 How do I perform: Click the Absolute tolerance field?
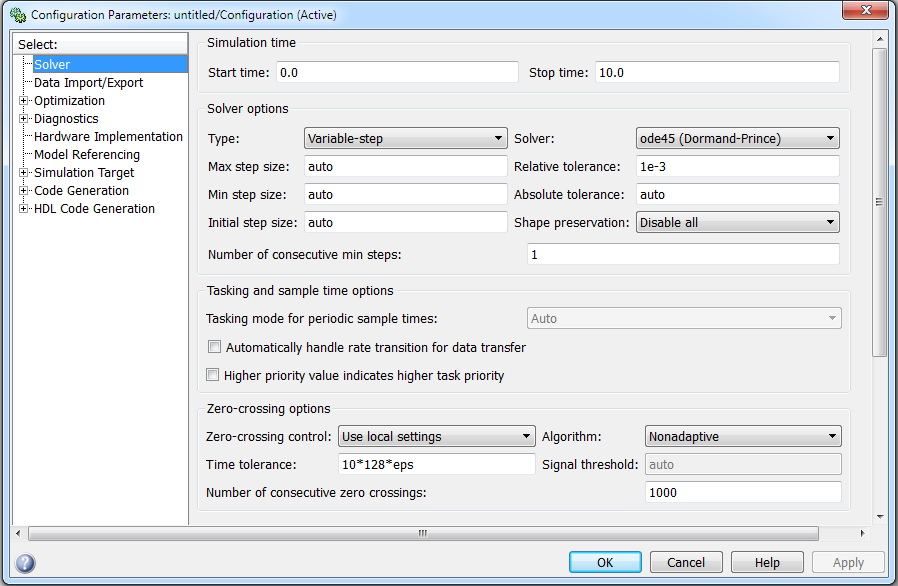pos(738,195)
